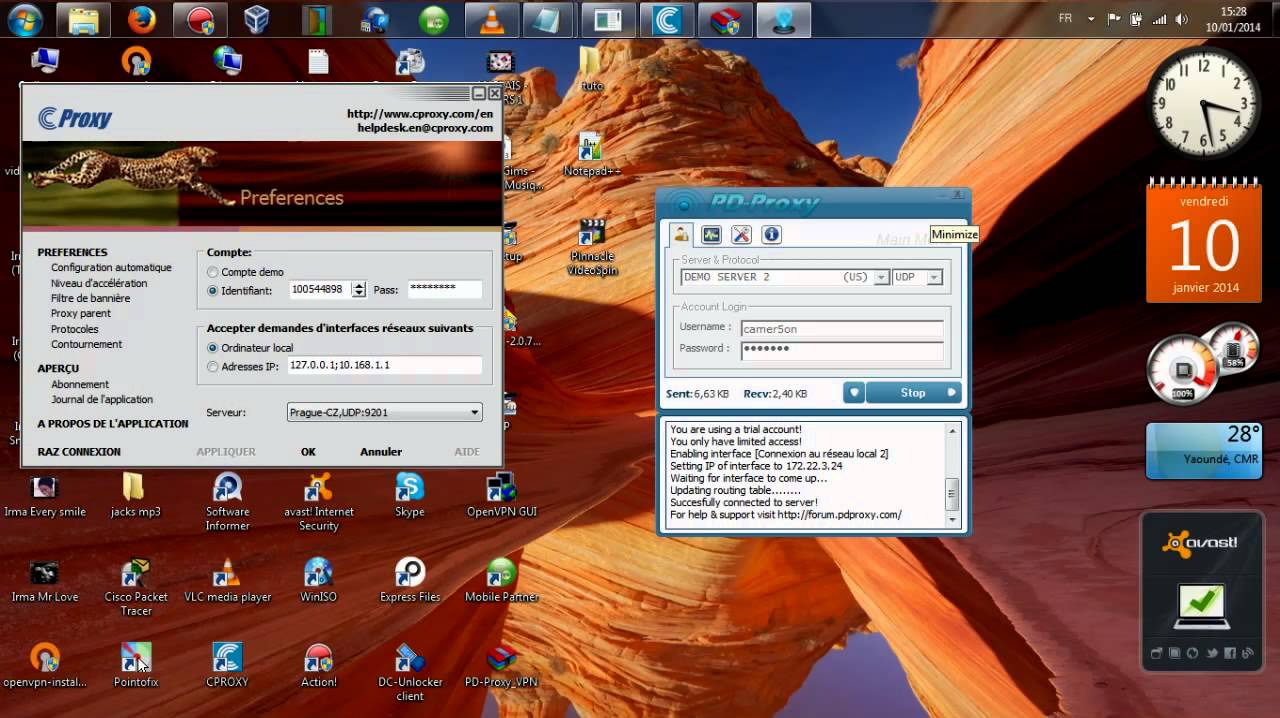This screenshot has height=718, width=1280.
Task: Open PD-Proxy settings tools icon
Action: [741, 235]
